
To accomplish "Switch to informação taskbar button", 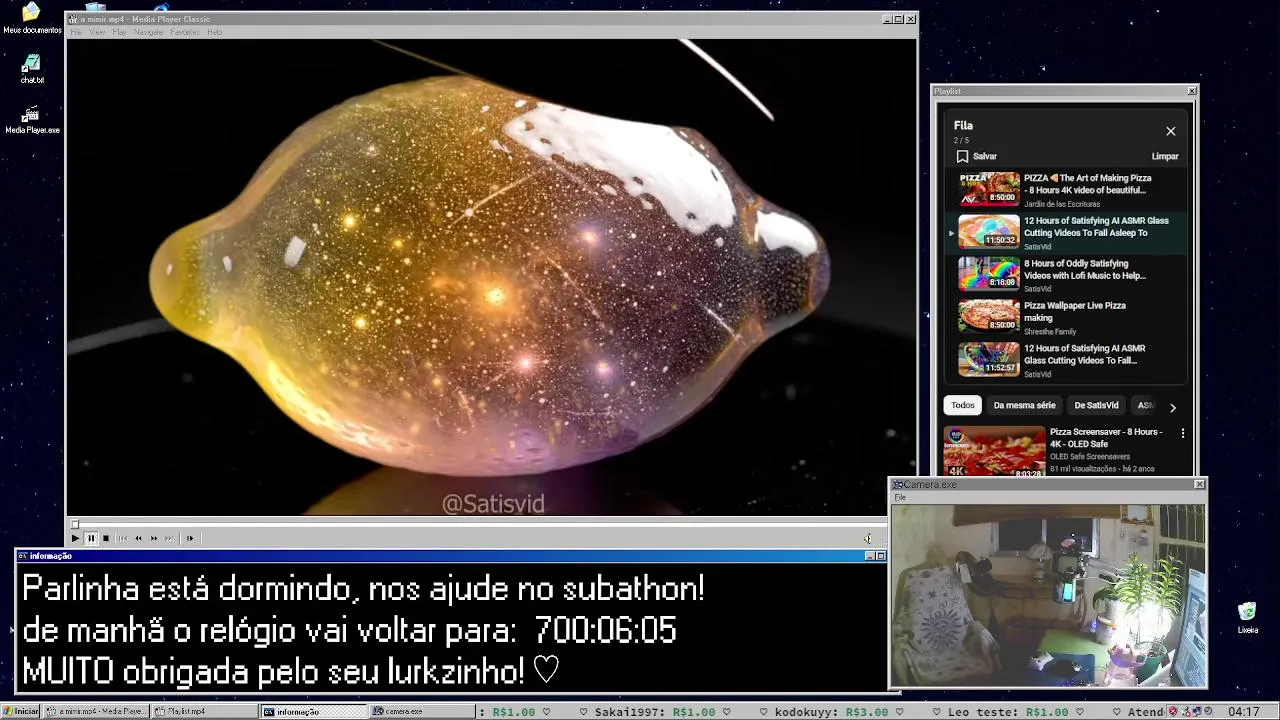I will pos(314,711).
